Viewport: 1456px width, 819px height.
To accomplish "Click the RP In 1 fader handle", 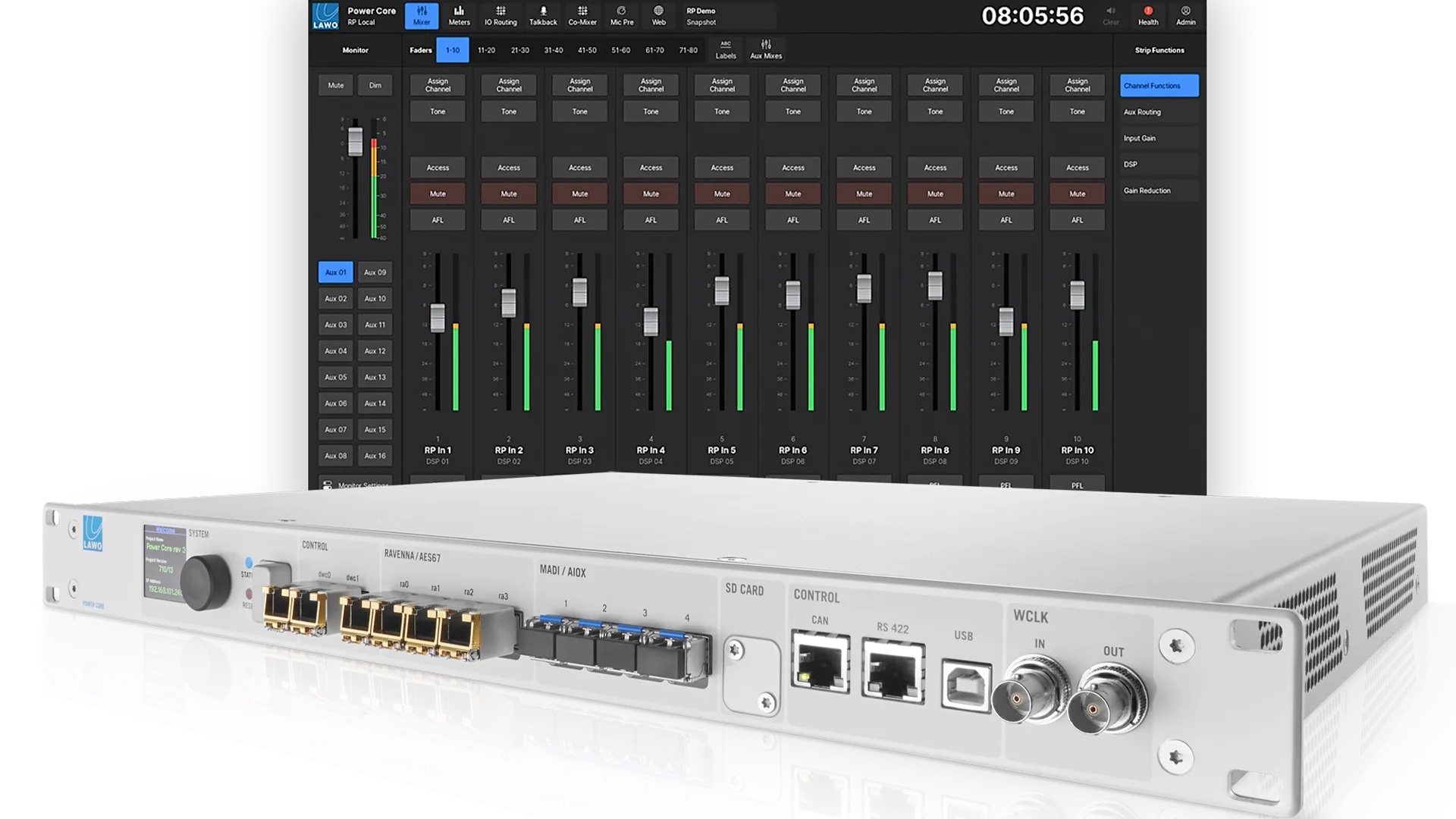I will [438, 318].
